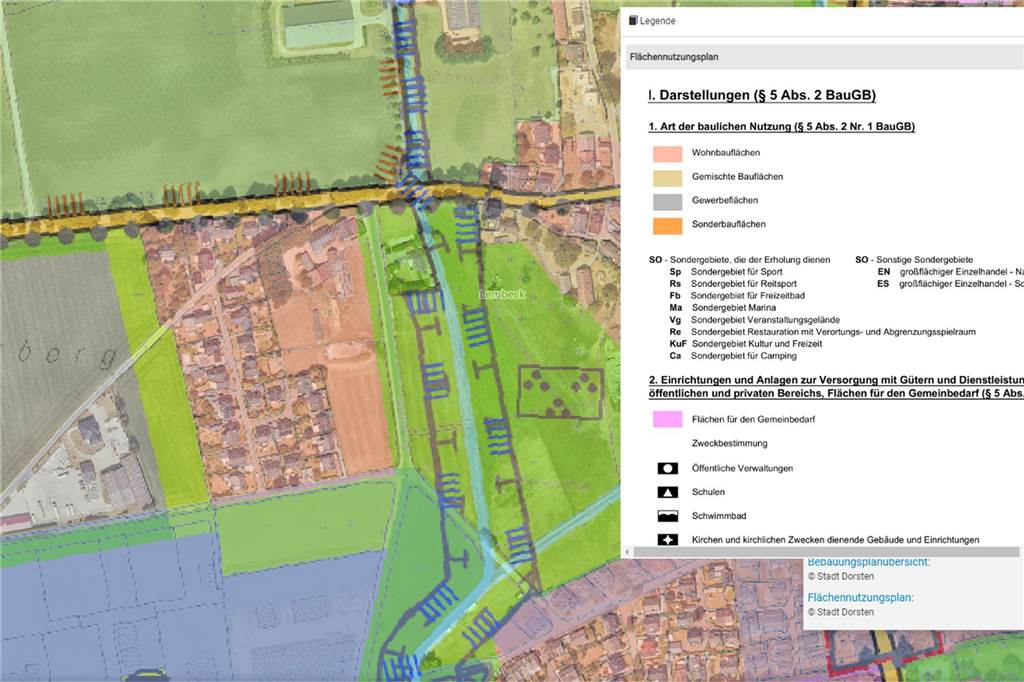Click the Sonderbauflächen orange swatch
Screen dimensions: 1024x682
point(667,225)
